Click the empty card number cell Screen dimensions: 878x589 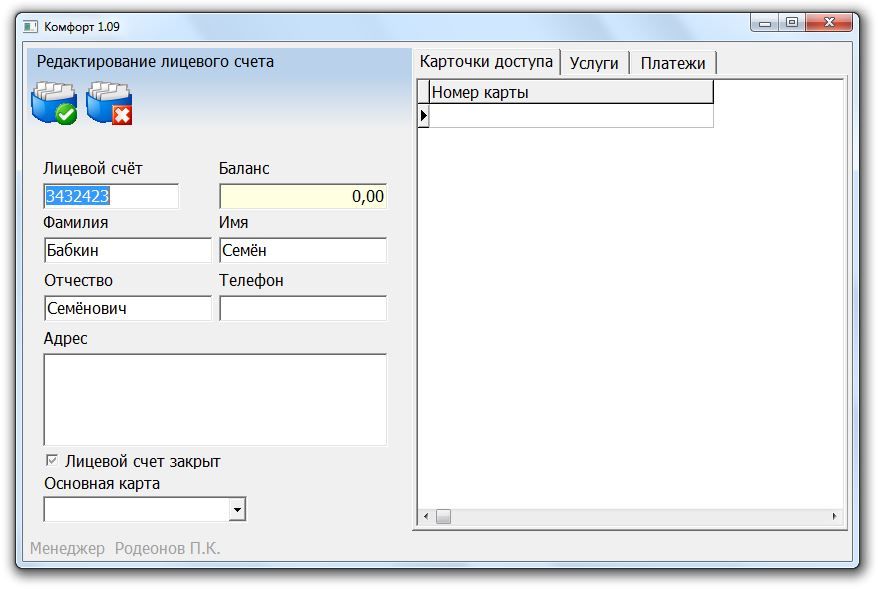coord(571,116)
